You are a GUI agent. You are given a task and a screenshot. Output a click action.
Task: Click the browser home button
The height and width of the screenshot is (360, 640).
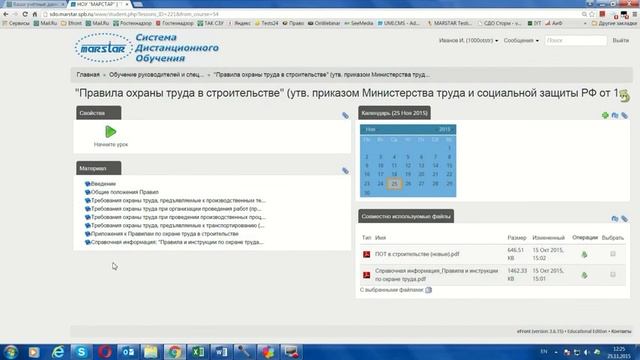pos(35,14)
